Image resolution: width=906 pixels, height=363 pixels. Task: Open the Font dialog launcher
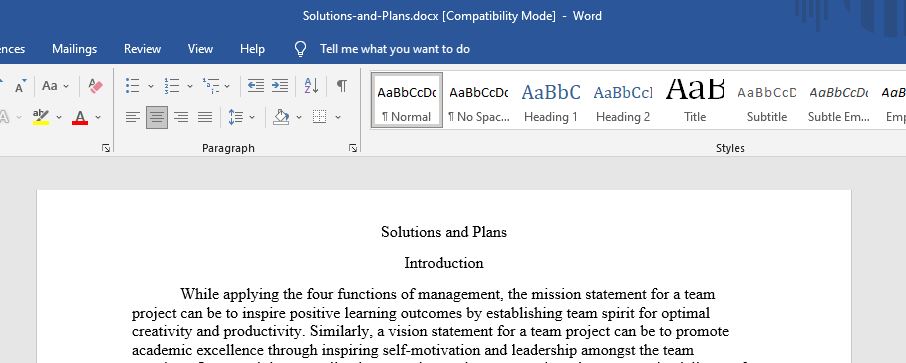106,149
